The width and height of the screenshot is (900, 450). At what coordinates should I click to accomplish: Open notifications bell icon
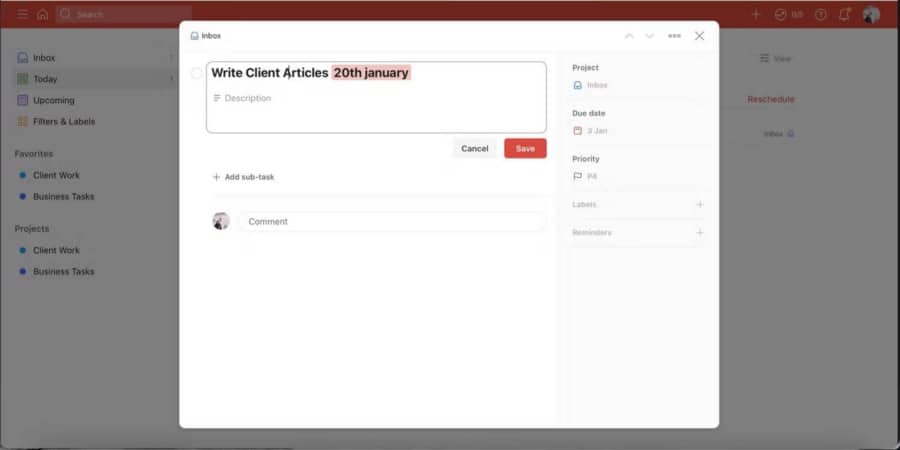pyautogui.click(x=844, y=14)
